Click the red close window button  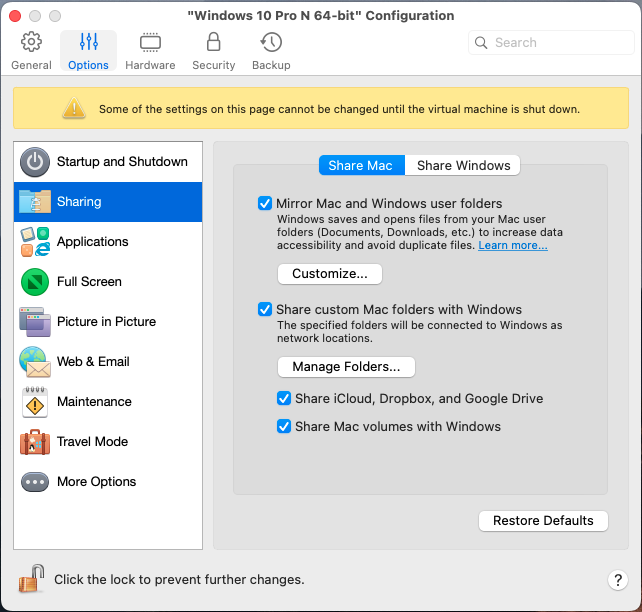(15, 16)
